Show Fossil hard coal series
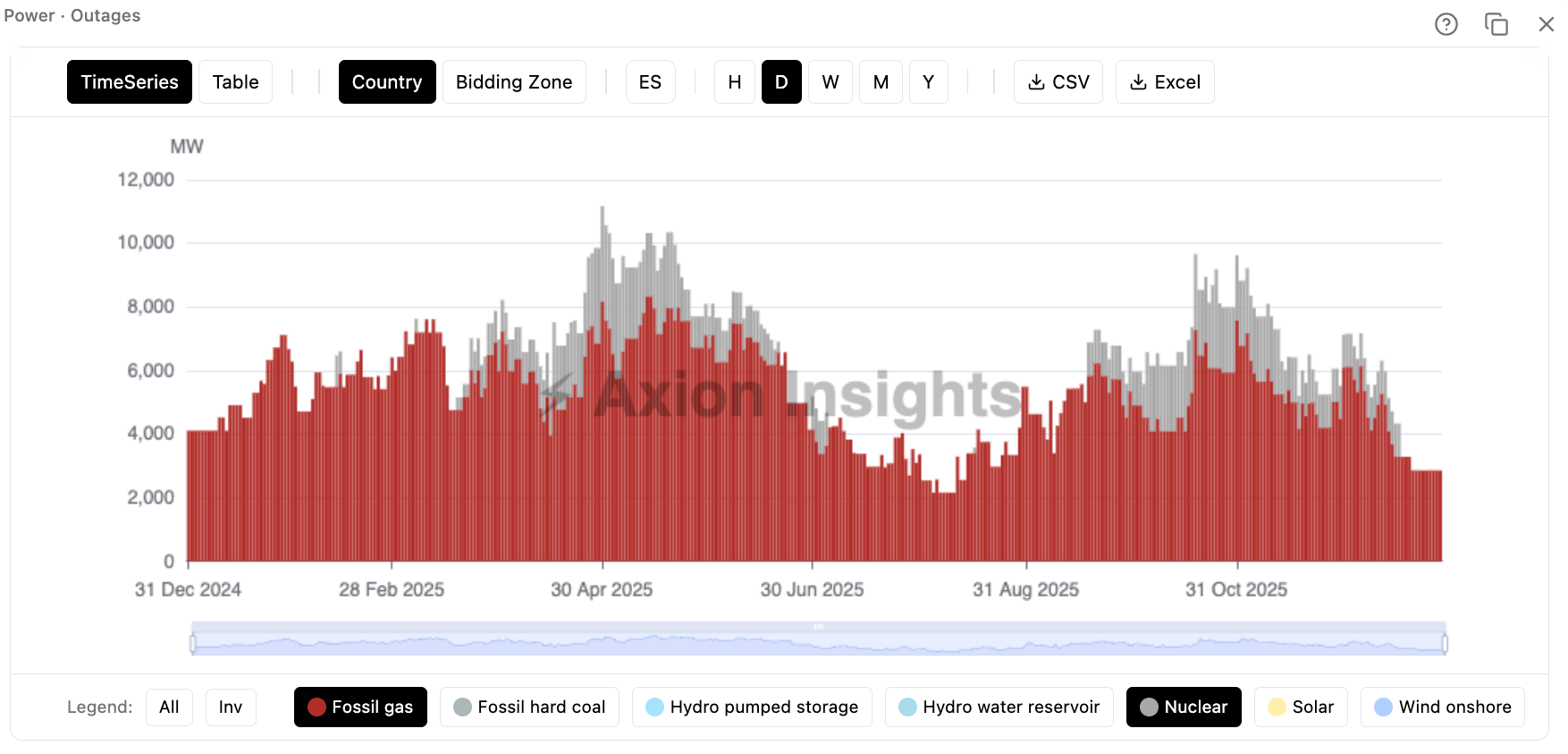Screen dimensions: 1568x754 (x=529, y=707)
